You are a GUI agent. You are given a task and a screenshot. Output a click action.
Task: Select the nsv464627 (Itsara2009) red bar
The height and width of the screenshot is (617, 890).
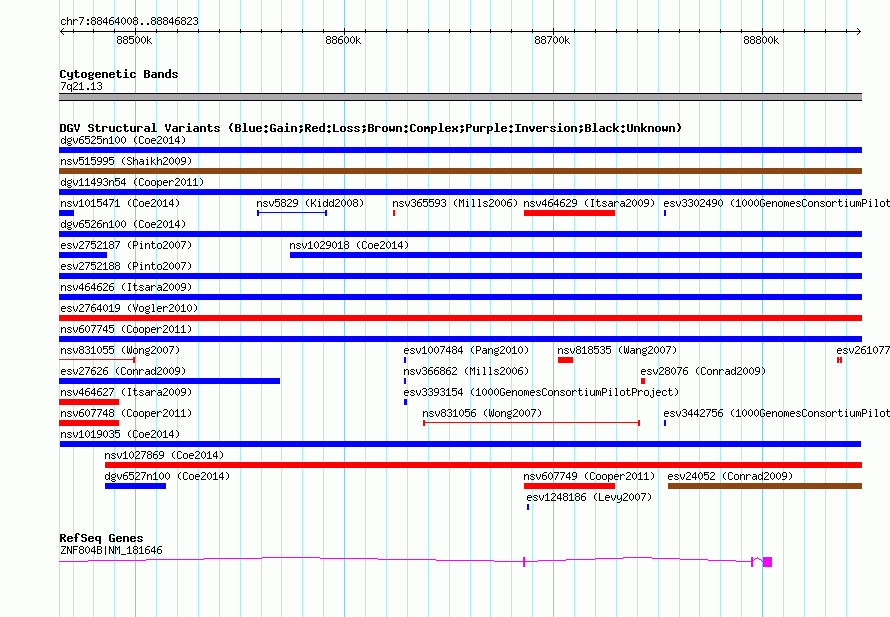coord(89,402)
